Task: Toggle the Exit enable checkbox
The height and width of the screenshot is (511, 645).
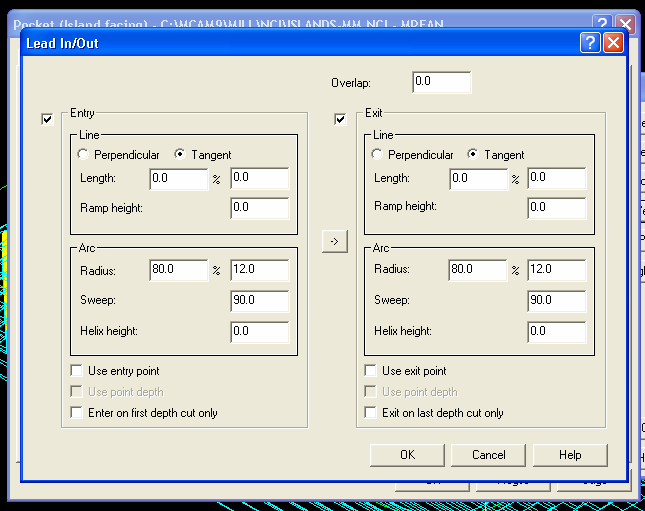Action: pyautogui.click(x=340, y=119)
